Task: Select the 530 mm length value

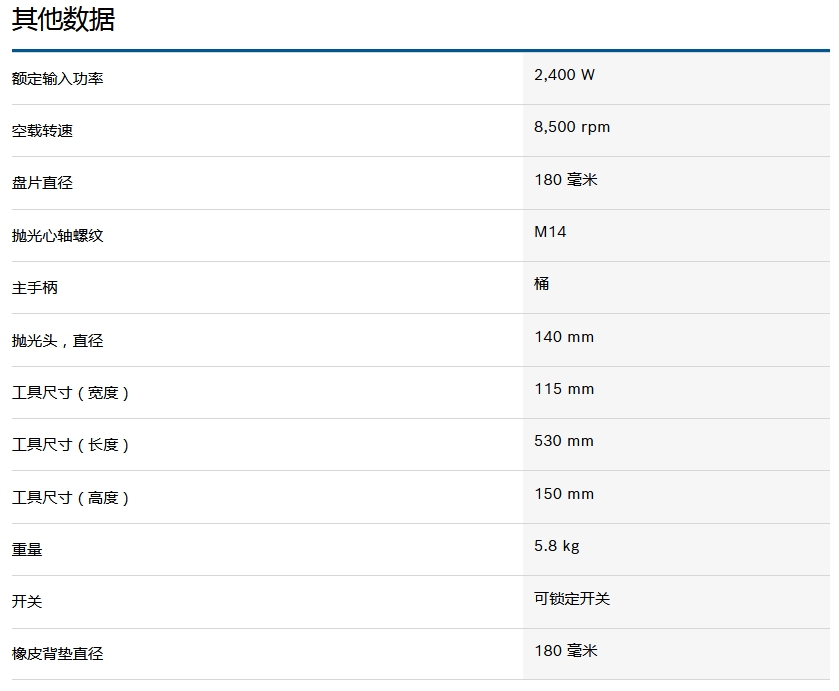Action: pyautogui.click(x=564, y=441)
